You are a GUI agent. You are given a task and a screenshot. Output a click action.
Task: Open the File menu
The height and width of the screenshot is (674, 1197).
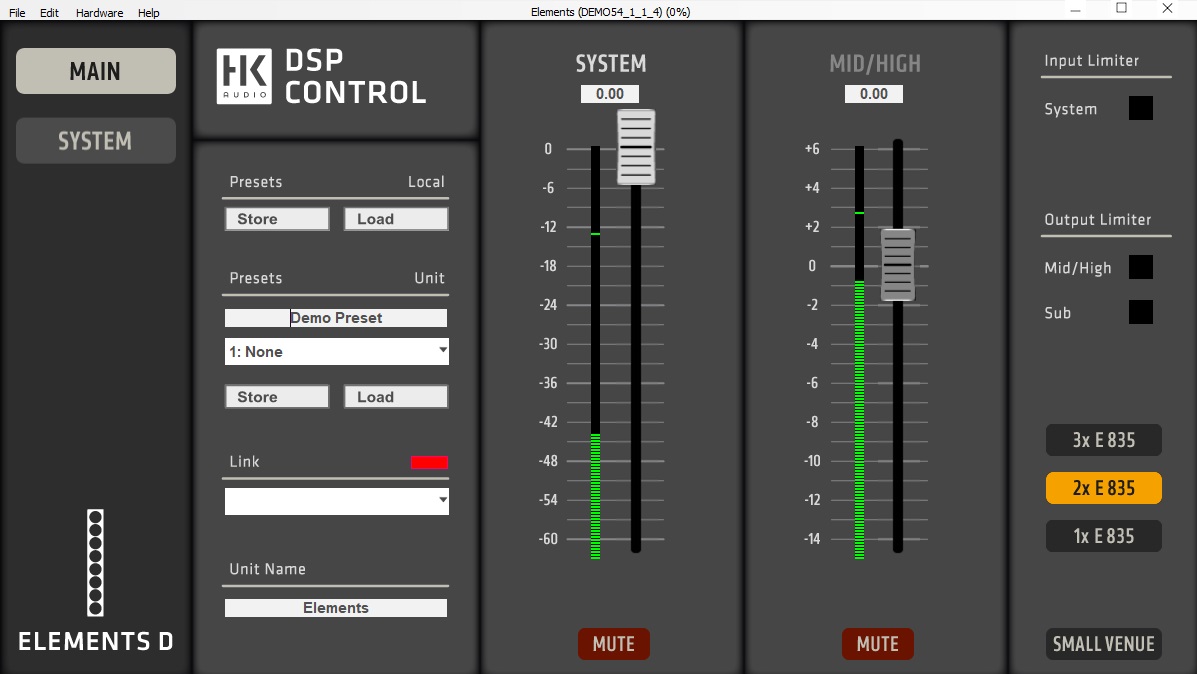(x=17, y=13)
